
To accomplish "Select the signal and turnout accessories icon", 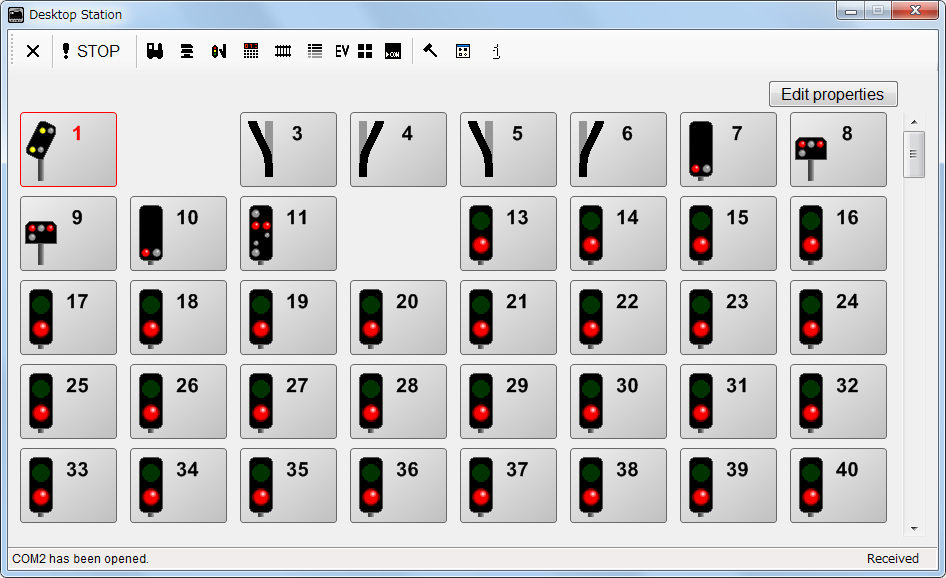I will 219,51.
